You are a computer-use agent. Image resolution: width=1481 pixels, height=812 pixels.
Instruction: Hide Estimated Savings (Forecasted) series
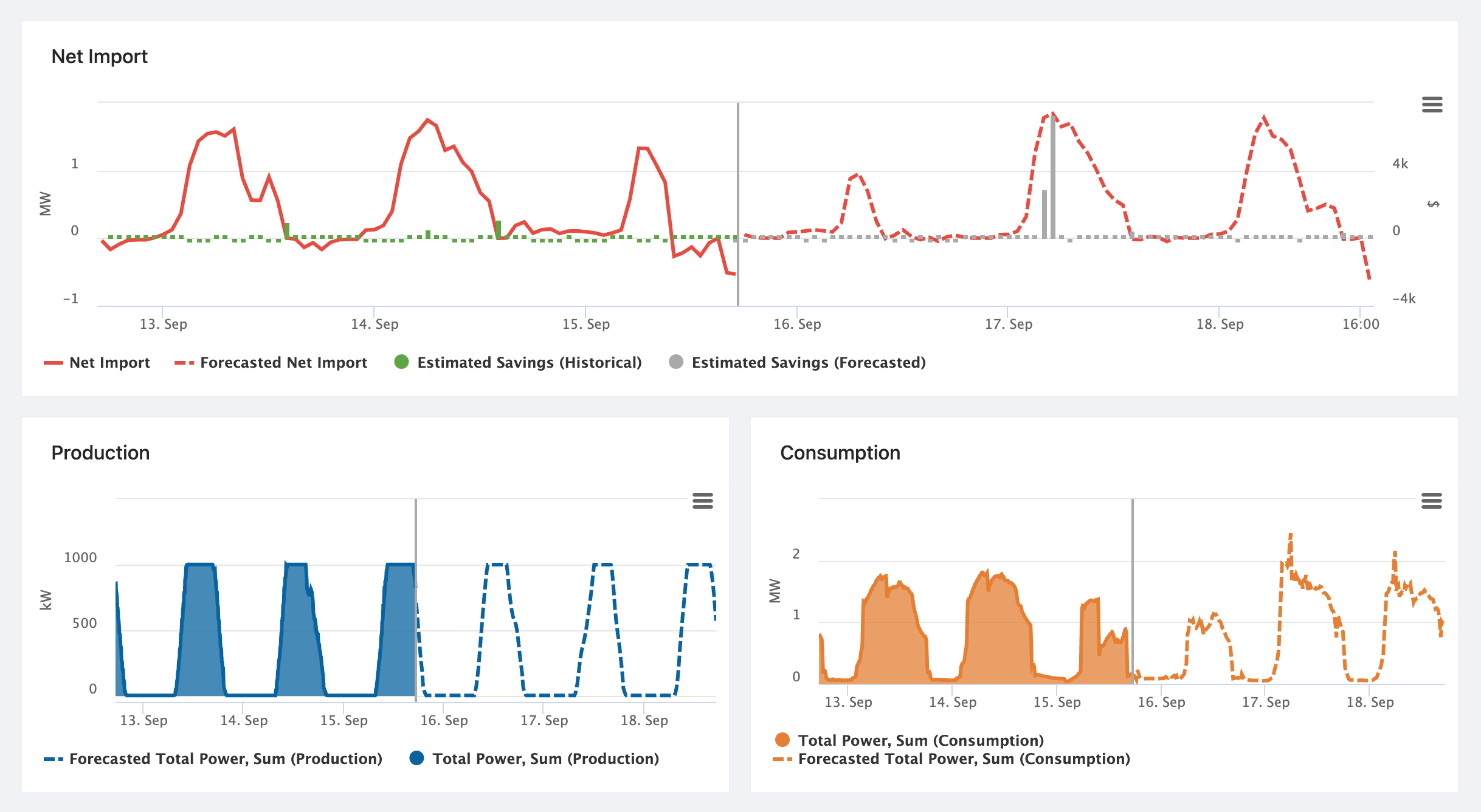[808, 363]
